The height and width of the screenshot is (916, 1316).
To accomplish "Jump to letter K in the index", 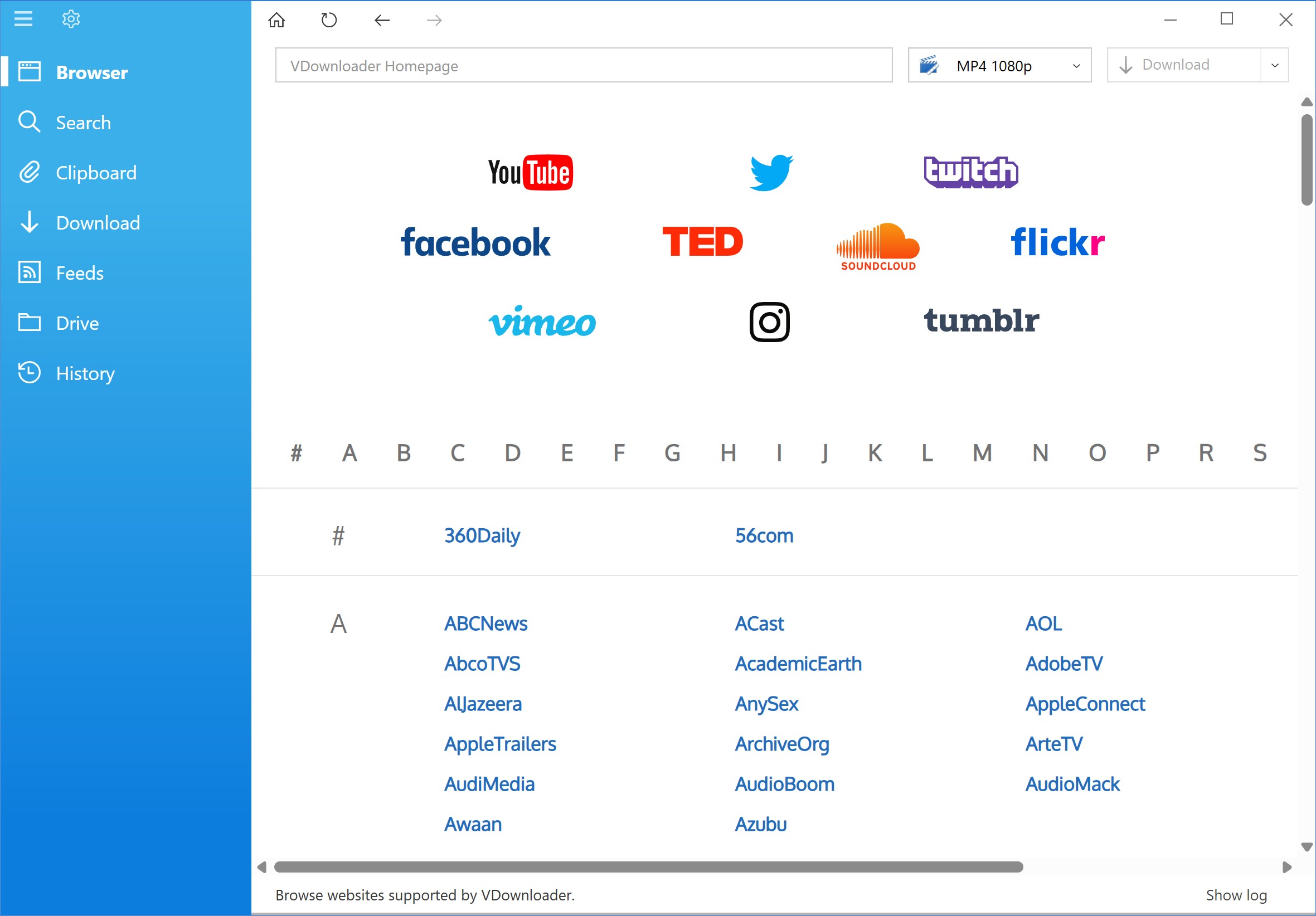I will point(875,452).
